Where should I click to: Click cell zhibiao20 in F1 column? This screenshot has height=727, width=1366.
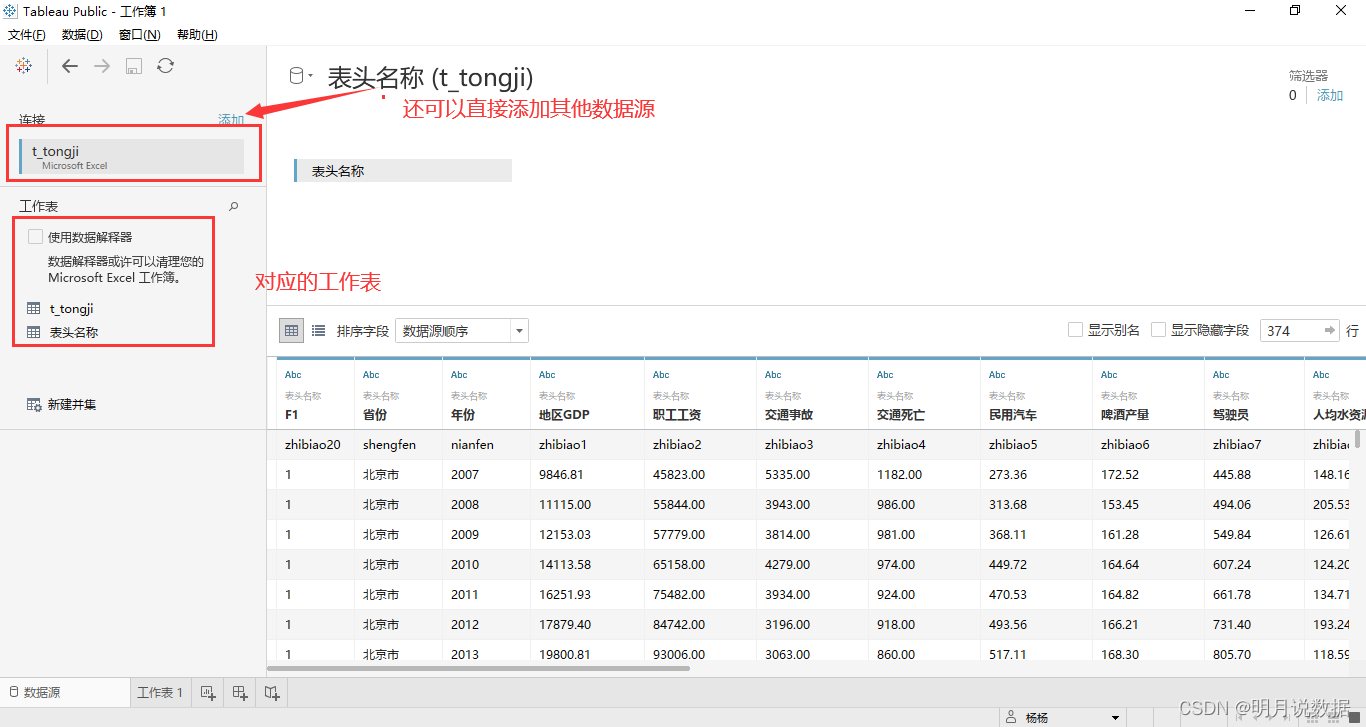tap(313, 445)
